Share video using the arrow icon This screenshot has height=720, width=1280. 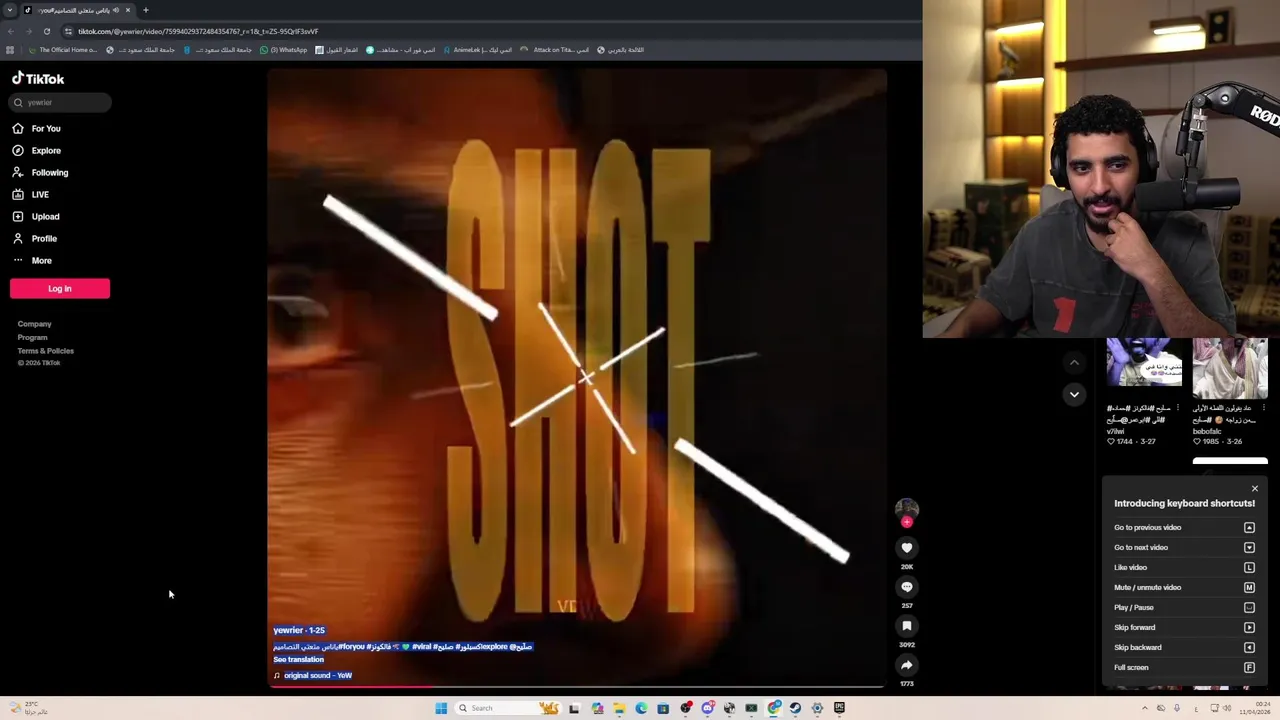[x=907, y=665]
